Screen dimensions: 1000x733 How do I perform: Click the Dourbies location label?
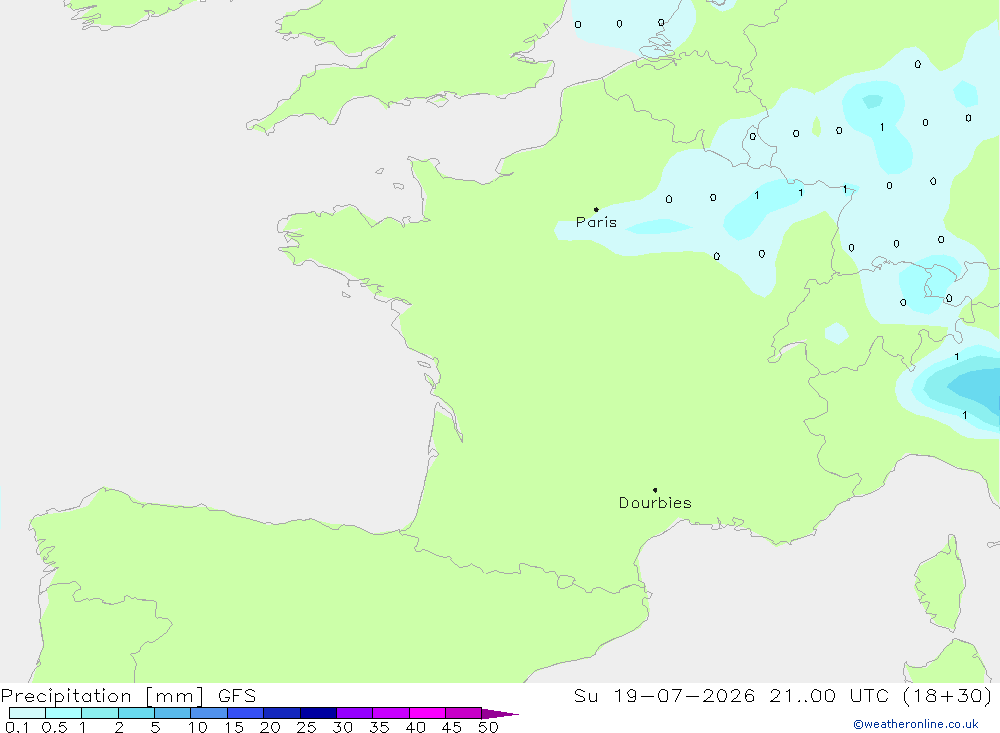click(x=655, y=503)
